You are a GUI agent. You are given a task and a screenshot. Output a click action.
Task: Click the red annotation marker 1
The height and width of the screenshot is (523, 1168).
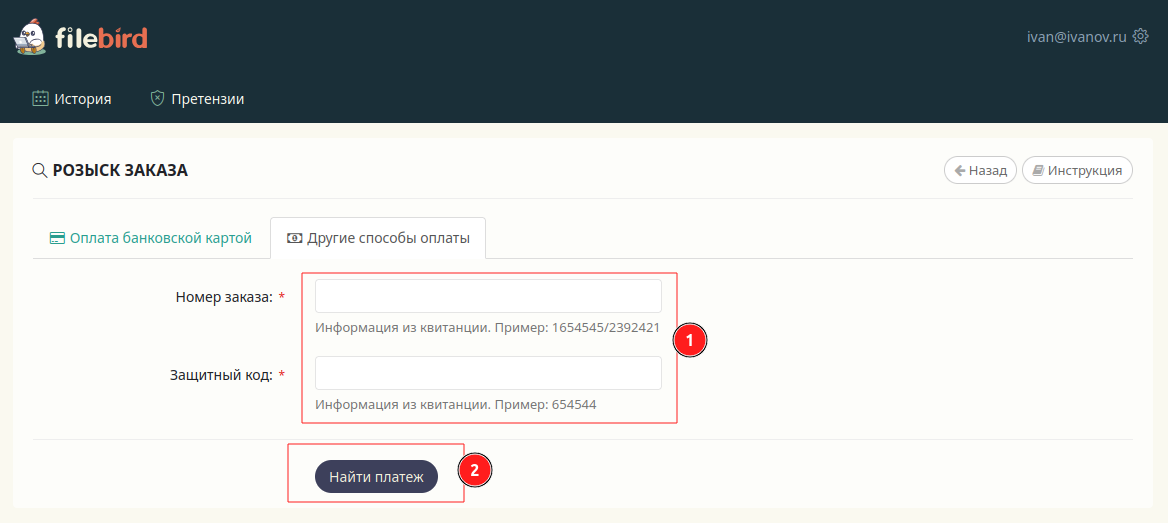[690, 340]
